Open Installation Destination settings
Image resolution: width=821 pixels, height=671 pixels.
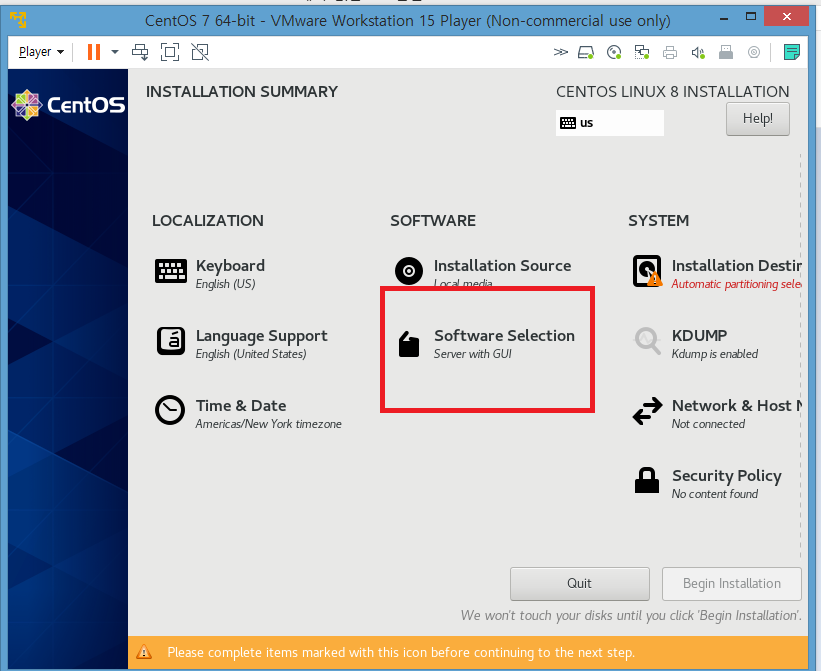click(x=716, y=274)
